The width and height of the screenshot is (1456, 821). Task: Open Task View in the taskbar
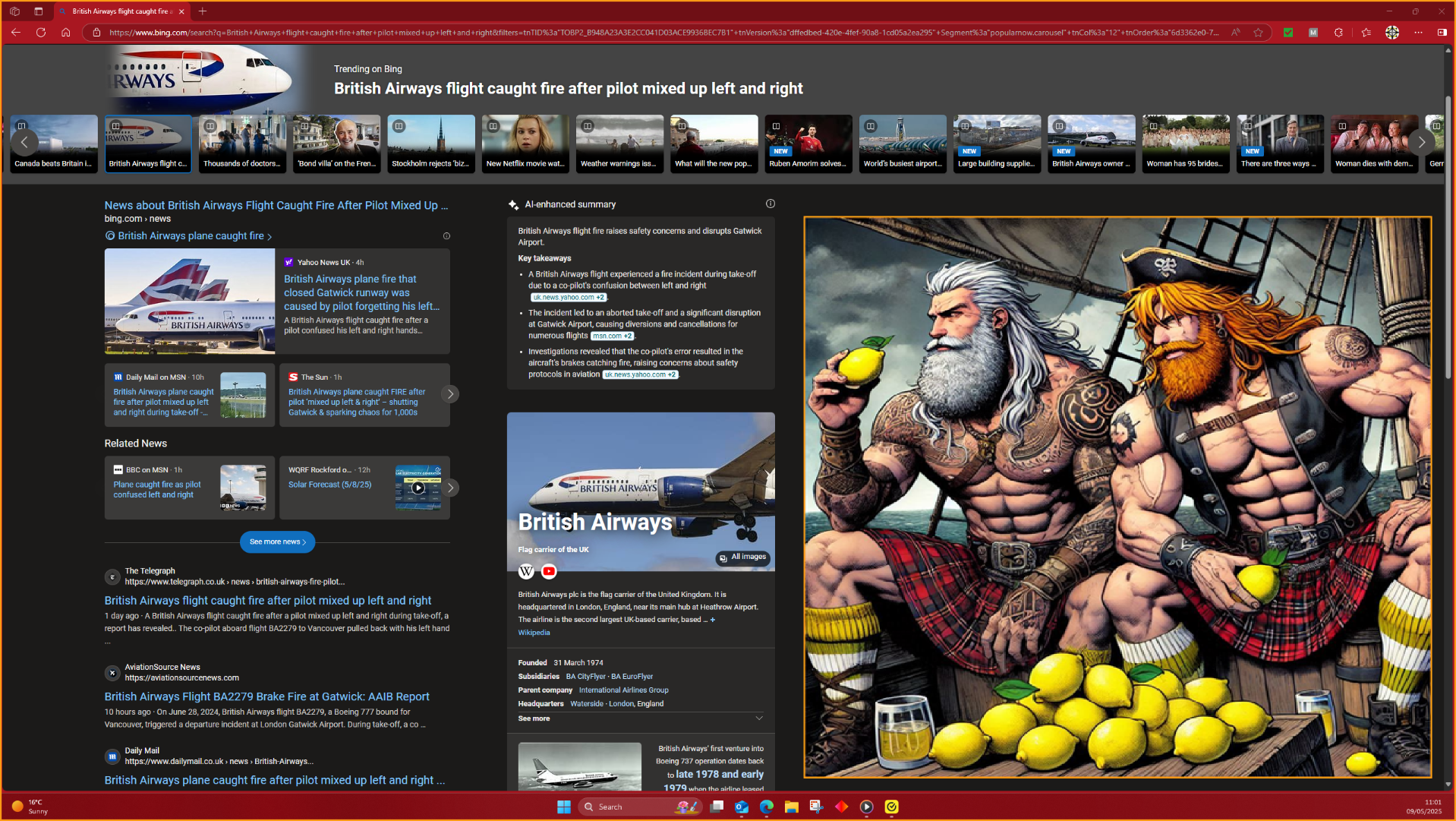pos(717,807)
